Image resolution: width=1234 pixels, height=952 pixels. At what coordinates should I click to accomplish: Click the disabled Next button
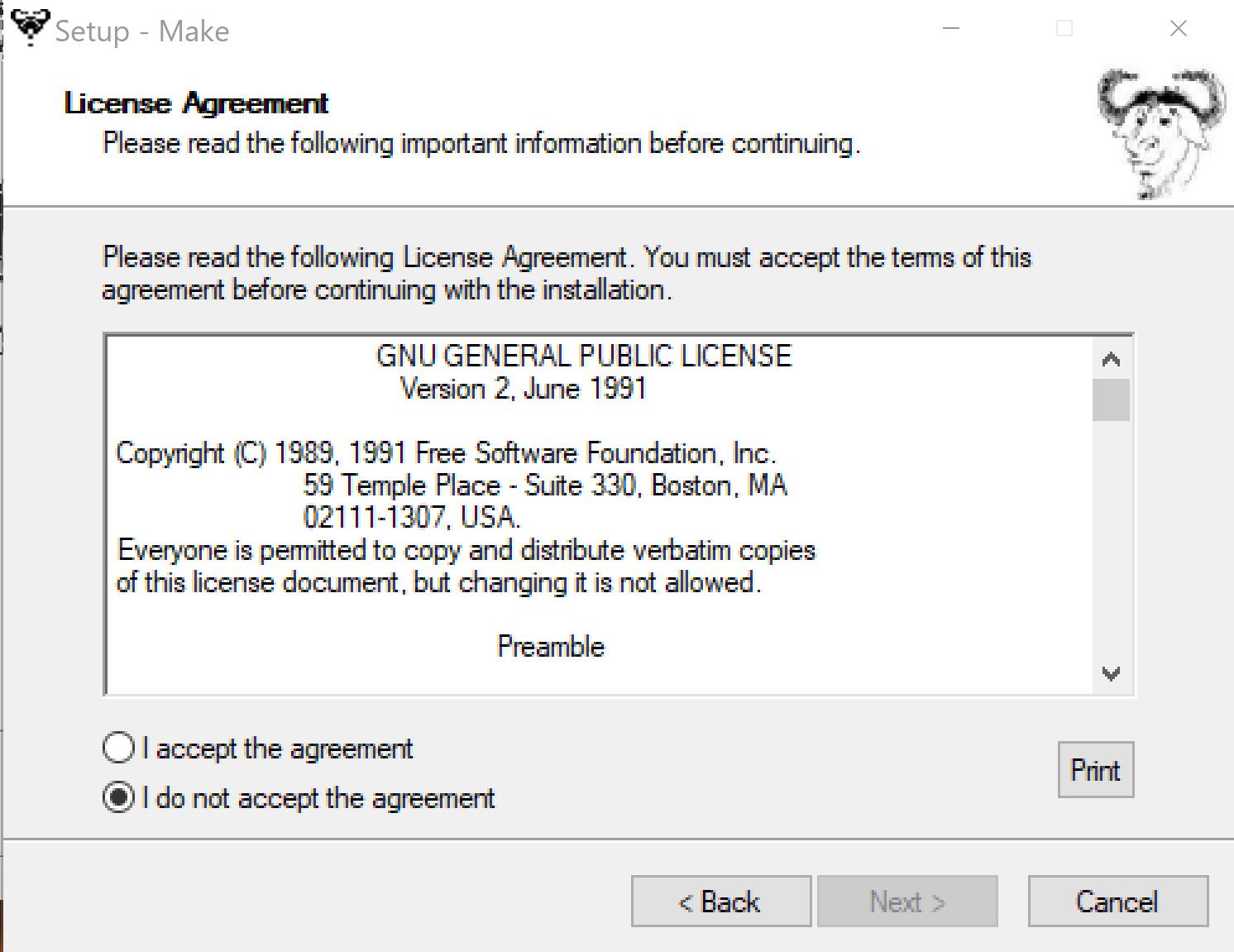point(907,901)
